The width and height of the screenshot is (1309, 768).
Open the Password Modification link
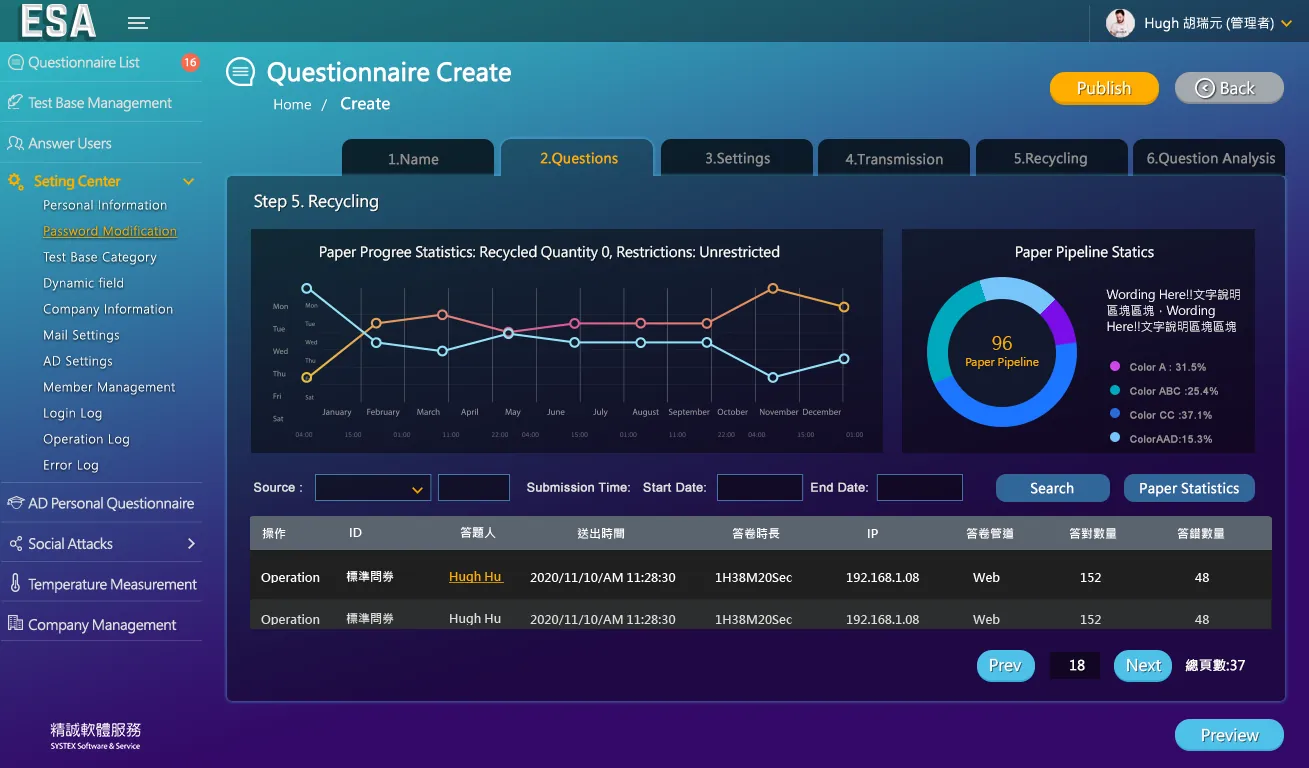(x=110, y=231)
